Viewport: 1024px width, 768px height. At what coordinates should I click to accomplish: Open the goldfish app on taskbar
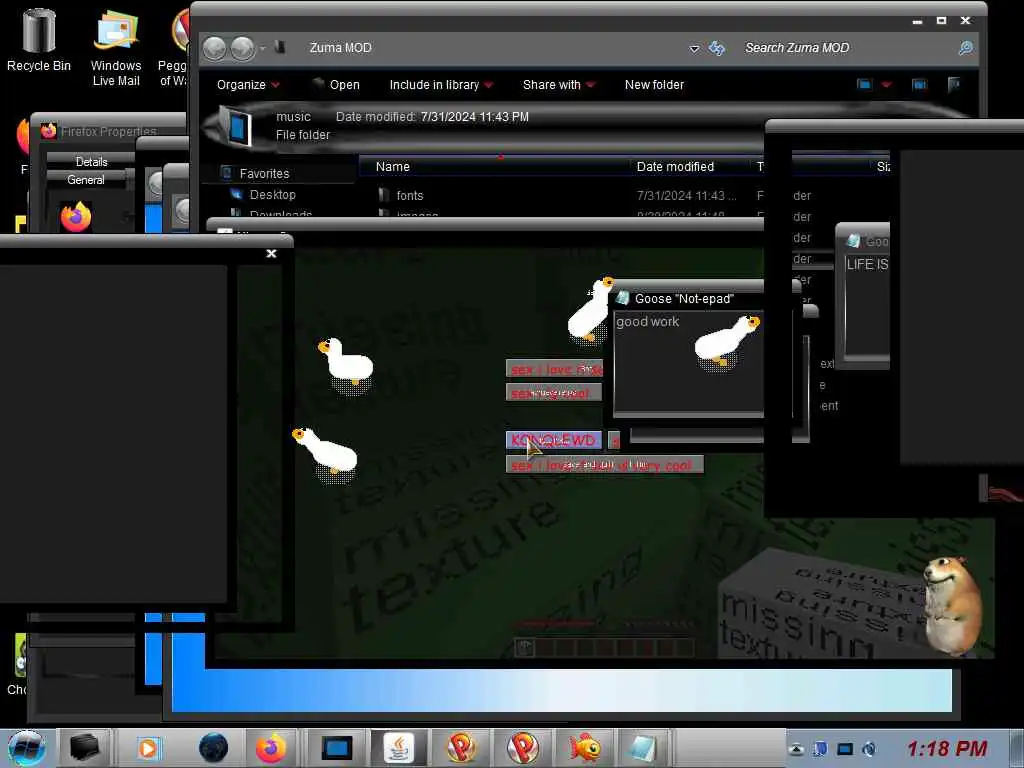[584, 748]
